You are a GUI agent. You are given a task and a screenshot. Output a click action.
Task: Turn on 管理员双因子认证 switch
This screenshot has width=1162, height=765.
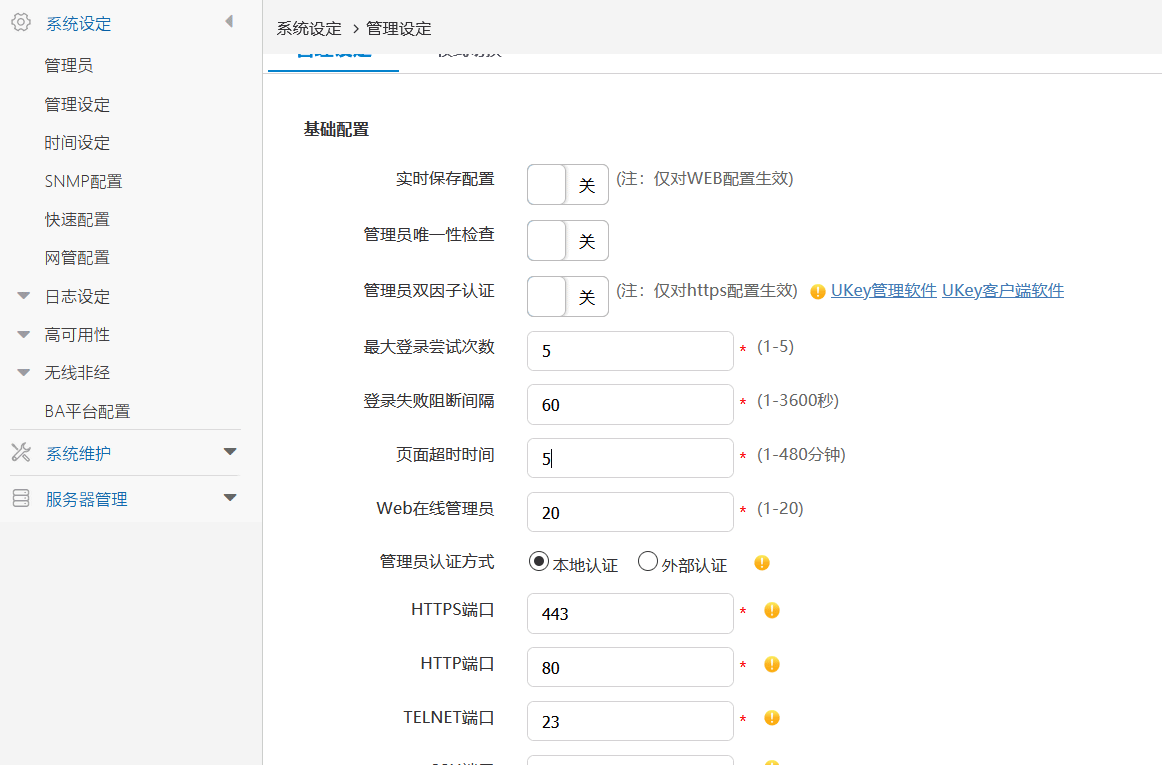click(567, 297)
